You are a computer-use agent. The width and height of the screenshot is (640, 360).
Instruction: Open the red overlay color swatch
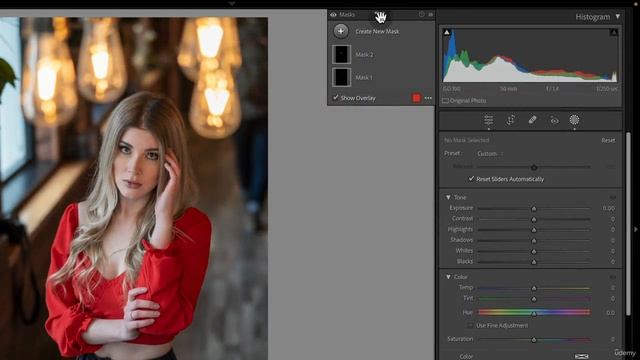pyautogui.click(x=416, y=98)
